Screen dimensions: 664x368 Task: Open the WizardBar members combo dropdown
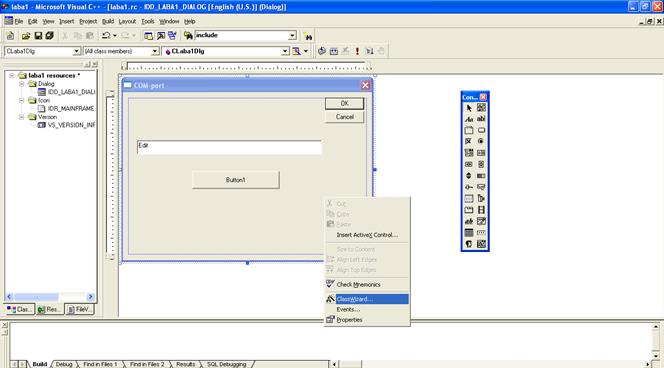click(x=285, y=51)
